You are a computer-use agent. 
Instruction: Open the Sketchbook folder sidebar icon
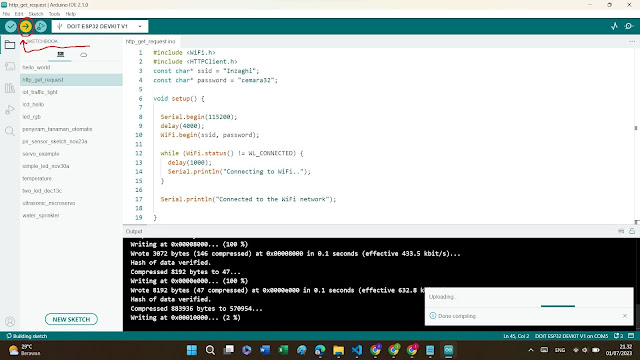click(x=10, y=44)
